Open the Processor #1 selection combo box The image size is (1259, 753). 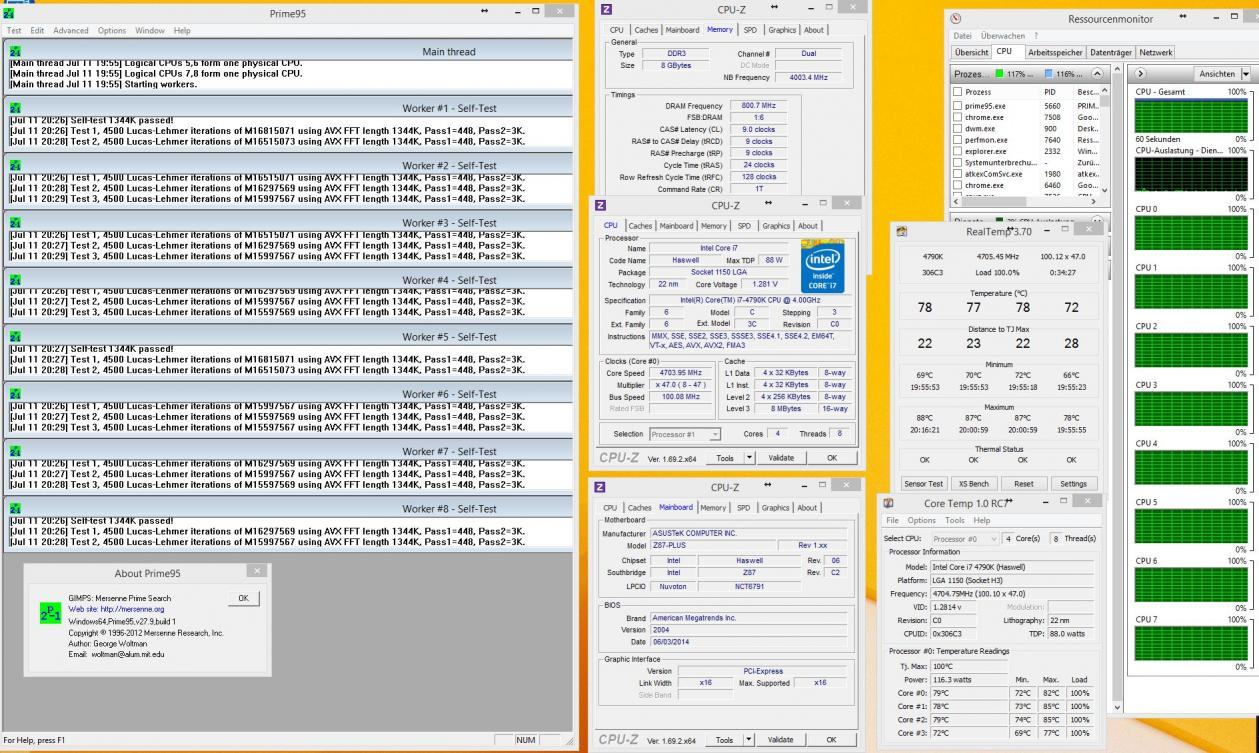(x=685, y=434)
